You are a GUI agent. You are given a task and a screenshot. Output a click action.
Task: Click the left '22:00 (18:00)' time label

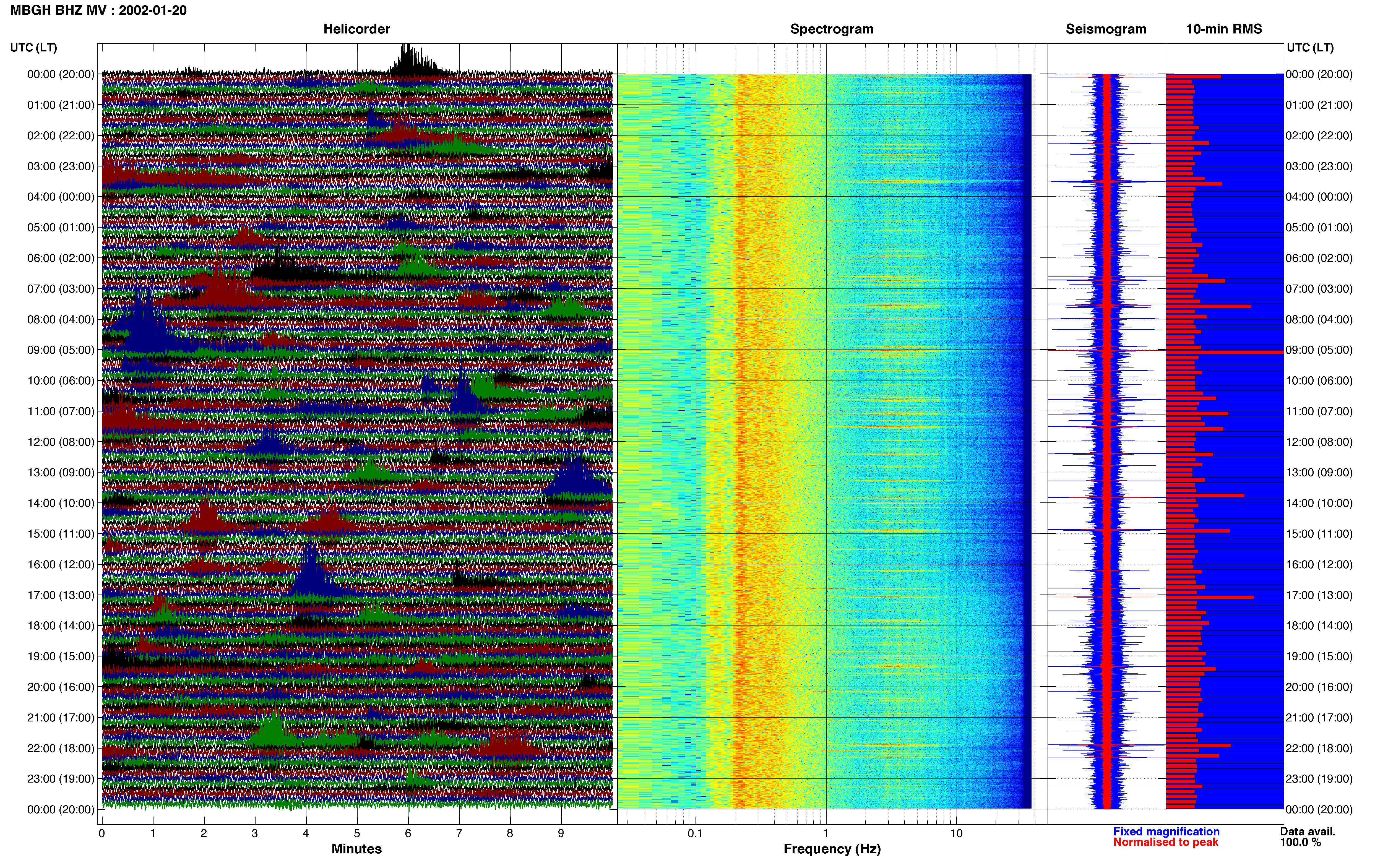point(61,748)
